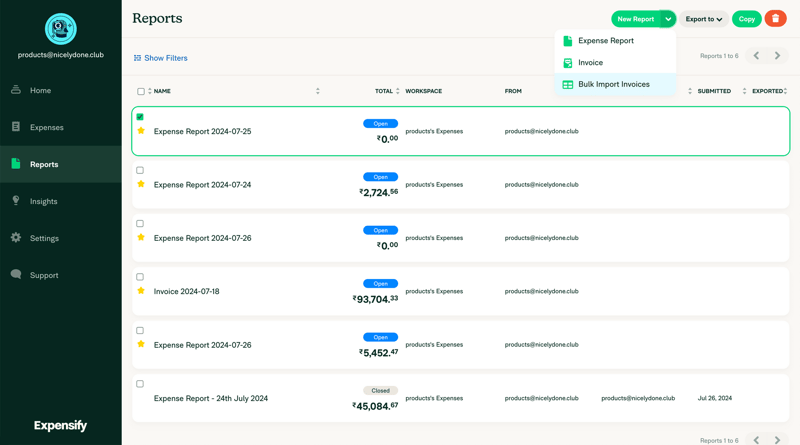Click the ₹2,724.56 total amount
The width and height of the screenshot is (800, 445).
[x=379, y=192]
